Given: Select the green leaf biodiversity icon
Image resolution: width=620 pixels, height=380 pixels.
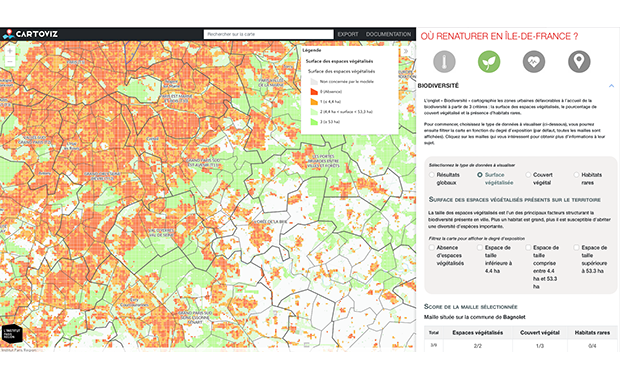Looking at the screenshot, I should (x=489, y=62).
